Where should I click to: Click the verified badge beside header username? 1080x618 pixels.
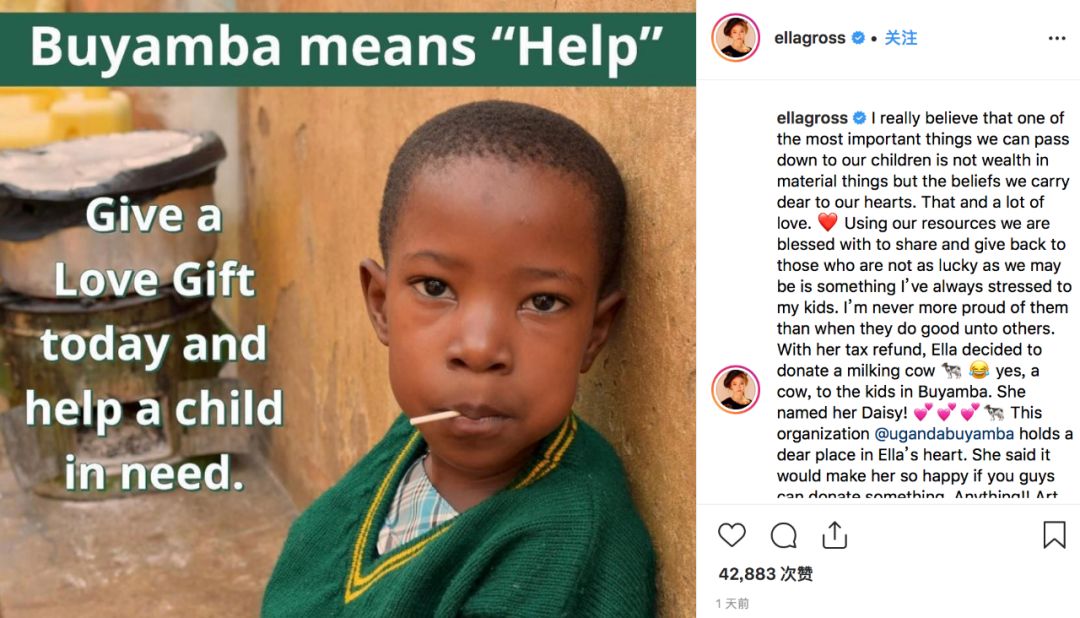click(x=858, y=38)
